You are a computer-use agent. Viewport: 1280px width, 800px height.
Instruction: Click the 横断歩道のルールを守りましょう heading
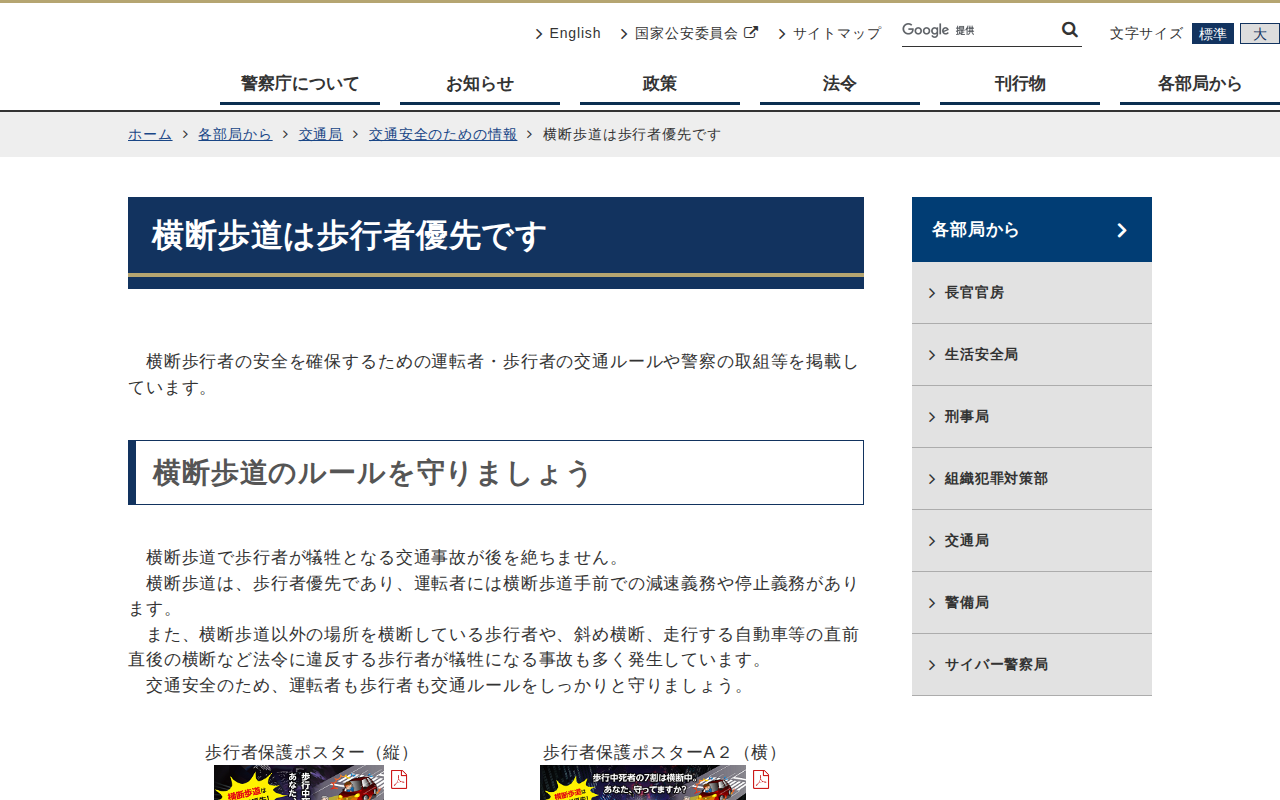coord(372,473)
